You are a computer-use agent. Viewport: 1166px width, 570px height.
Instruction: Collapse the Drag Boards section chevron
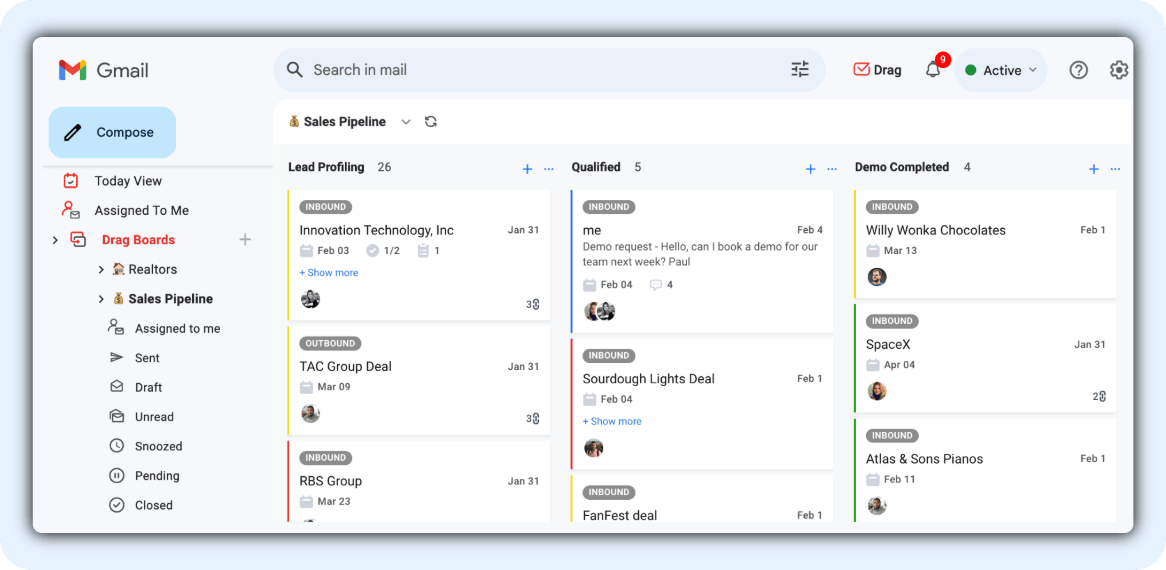(x=55, y=240)
